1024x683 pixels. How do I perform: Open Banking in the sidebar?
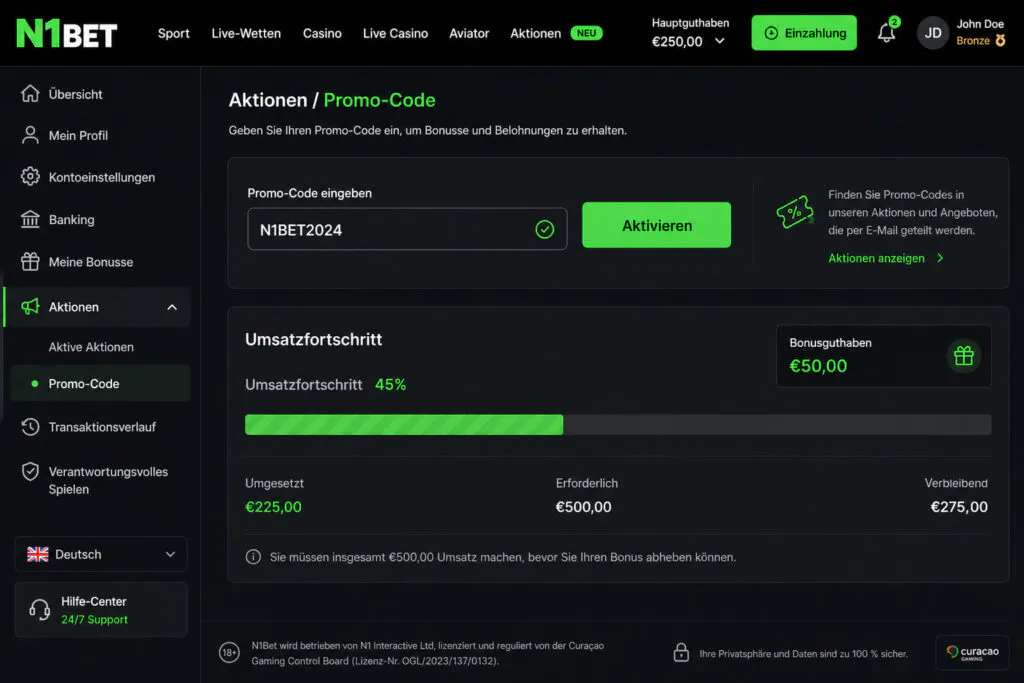[x=71, y=219]
